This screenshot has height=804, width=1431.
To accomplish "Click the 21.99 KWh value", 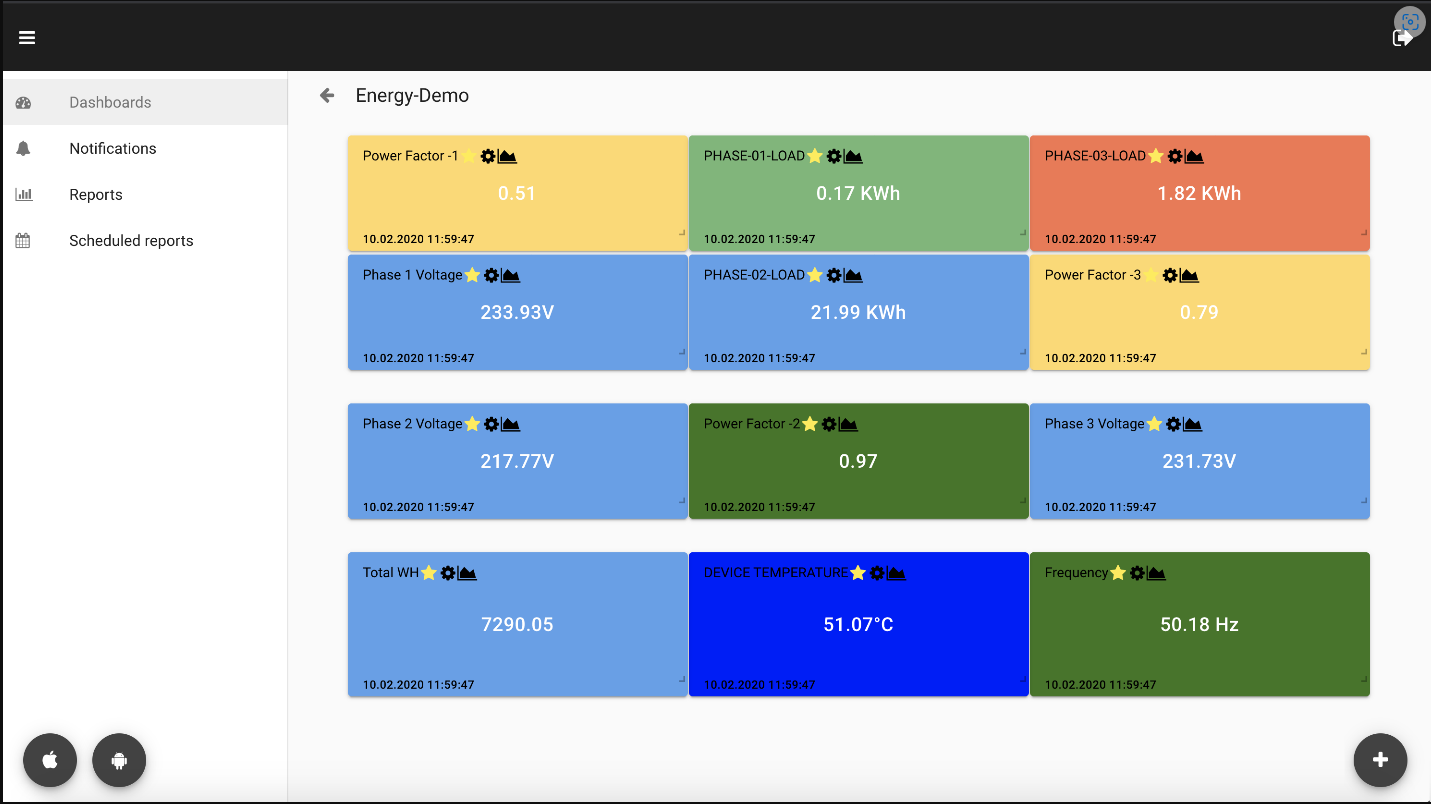I will (858, 312).
